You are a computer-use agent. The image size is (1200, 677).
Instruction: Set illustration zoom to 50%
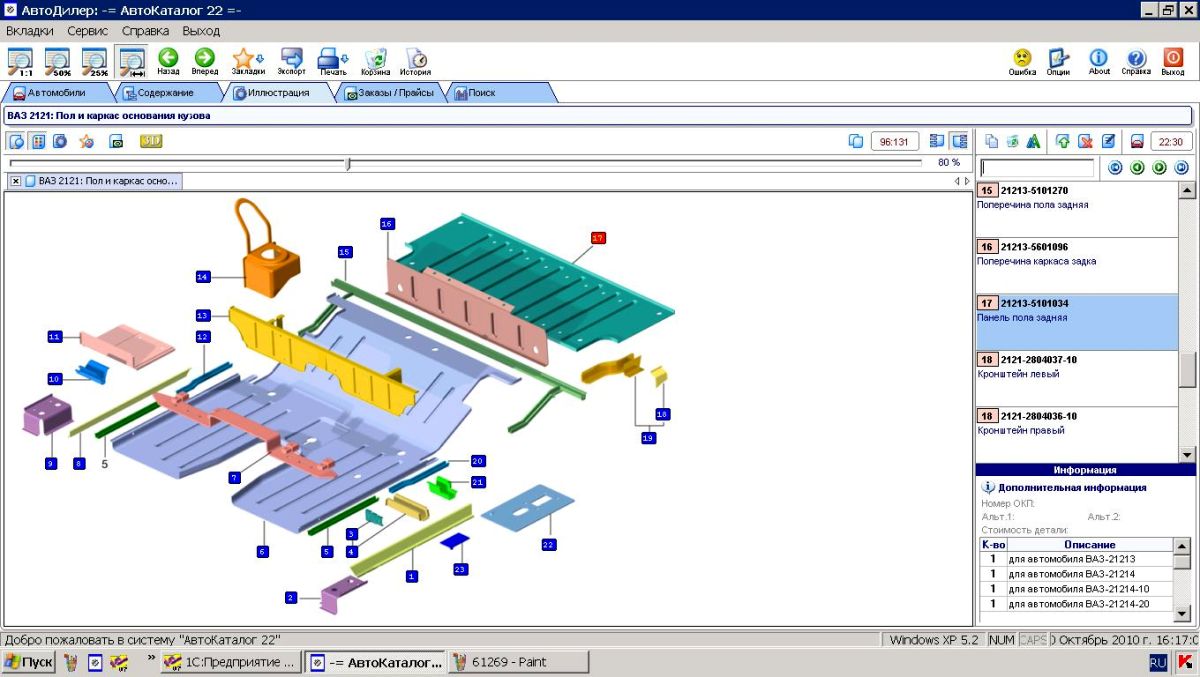(x=57, y=62)
